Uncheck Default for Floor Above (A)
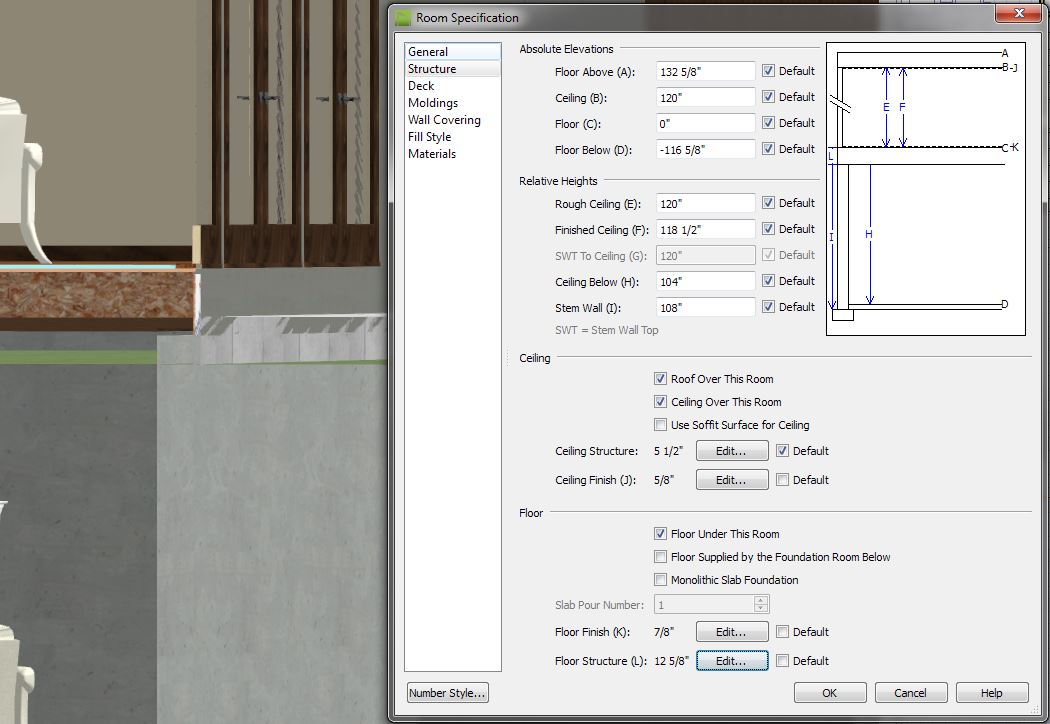 click(768, 71)
